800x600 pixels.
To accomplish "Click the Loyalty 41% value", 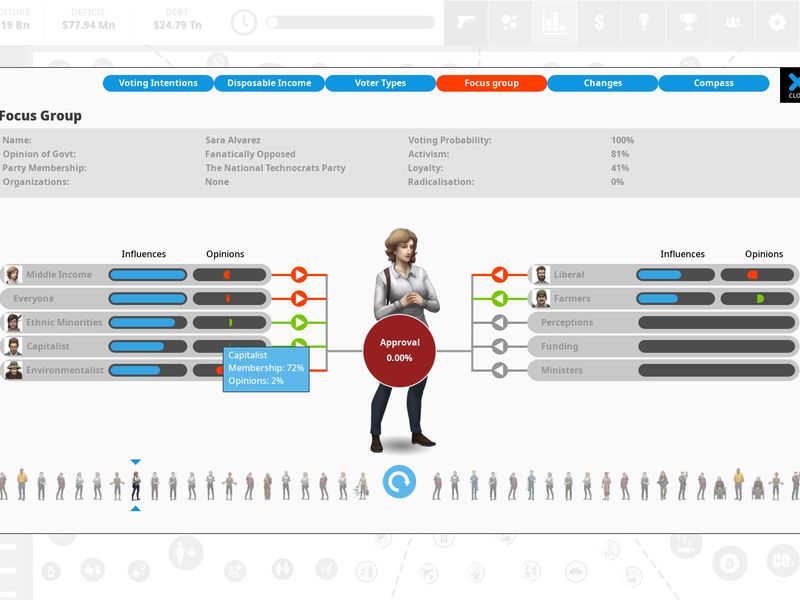I will tap(620, 168).
